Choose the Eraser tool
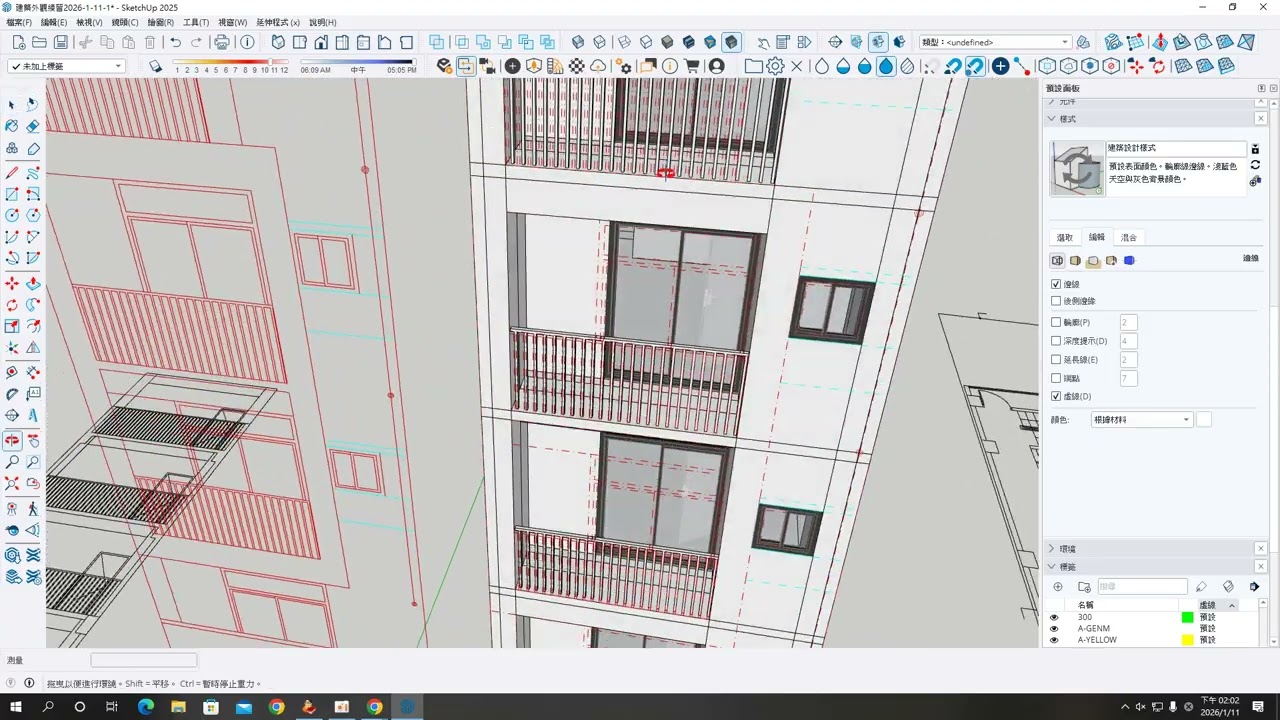Viewport: 1280px width, 720px height. pyautogui.click(x=33, y=126)
